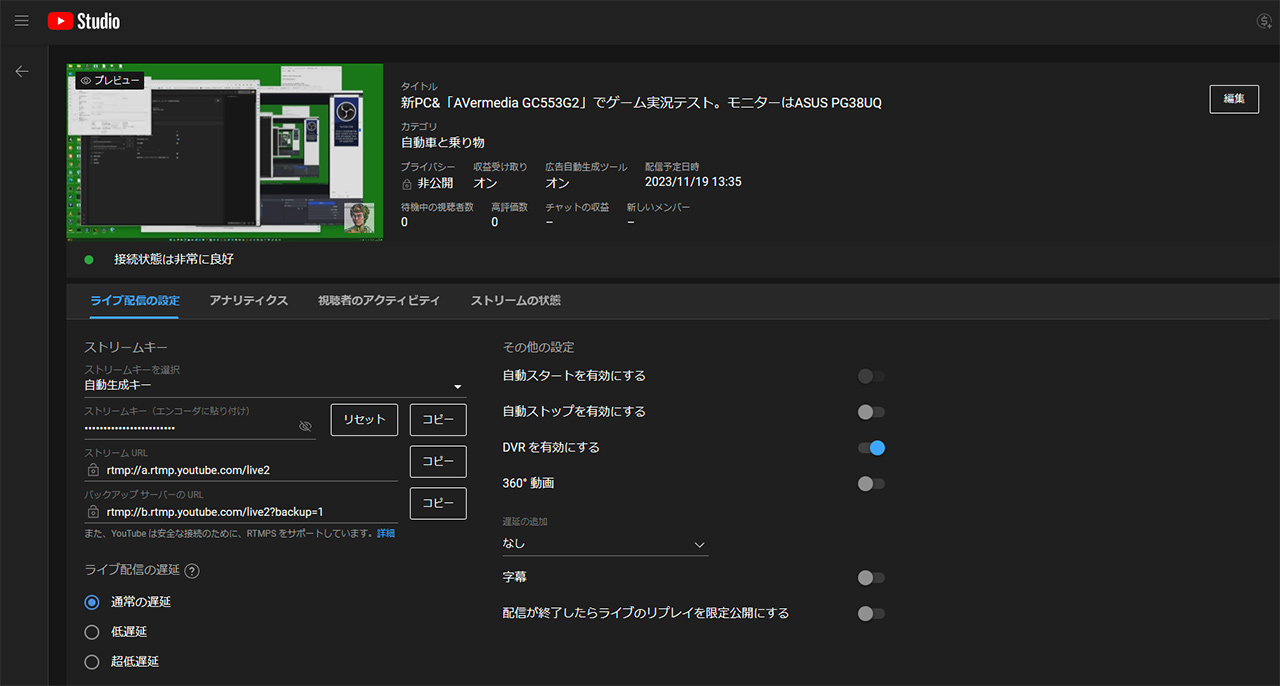Image resolution: width=1280 pixels, height=686 pixels.
Task: Click the 自動車と乗り物 category text
Action: (443, 143)
